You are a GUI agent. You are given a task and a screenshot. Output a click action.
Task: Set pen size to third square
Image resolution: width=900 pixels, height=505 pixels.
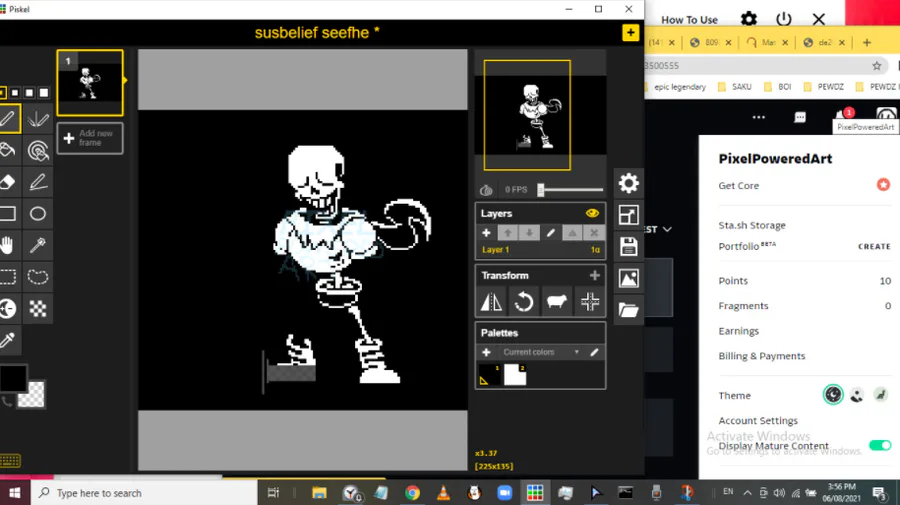click(x=29, y=92)
